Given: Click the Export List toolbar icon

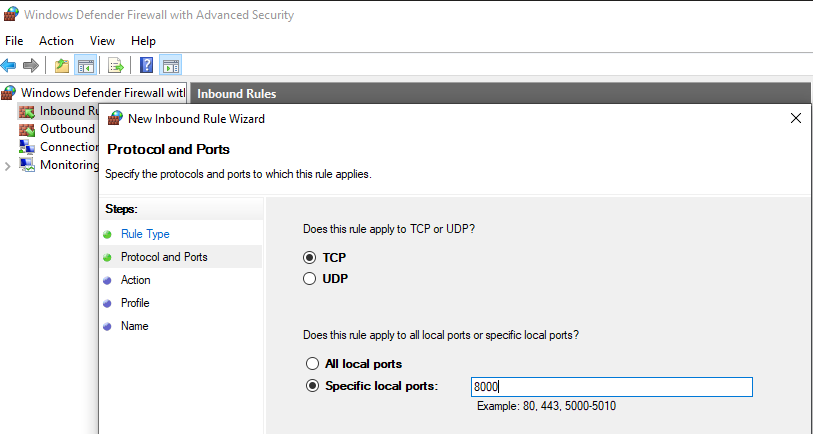Looking at the screenshot, I should click(x=116, y=65).
